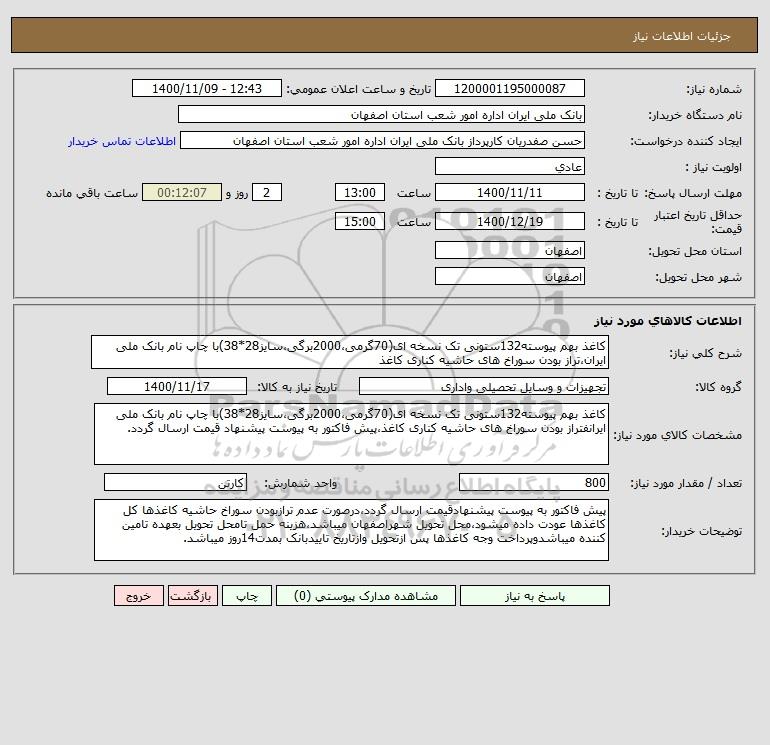Open مشاهده مدارک پیوستی (0) button
Image resolution: width=770 pixels, height=745 pixels.
[x=366, y=596]
